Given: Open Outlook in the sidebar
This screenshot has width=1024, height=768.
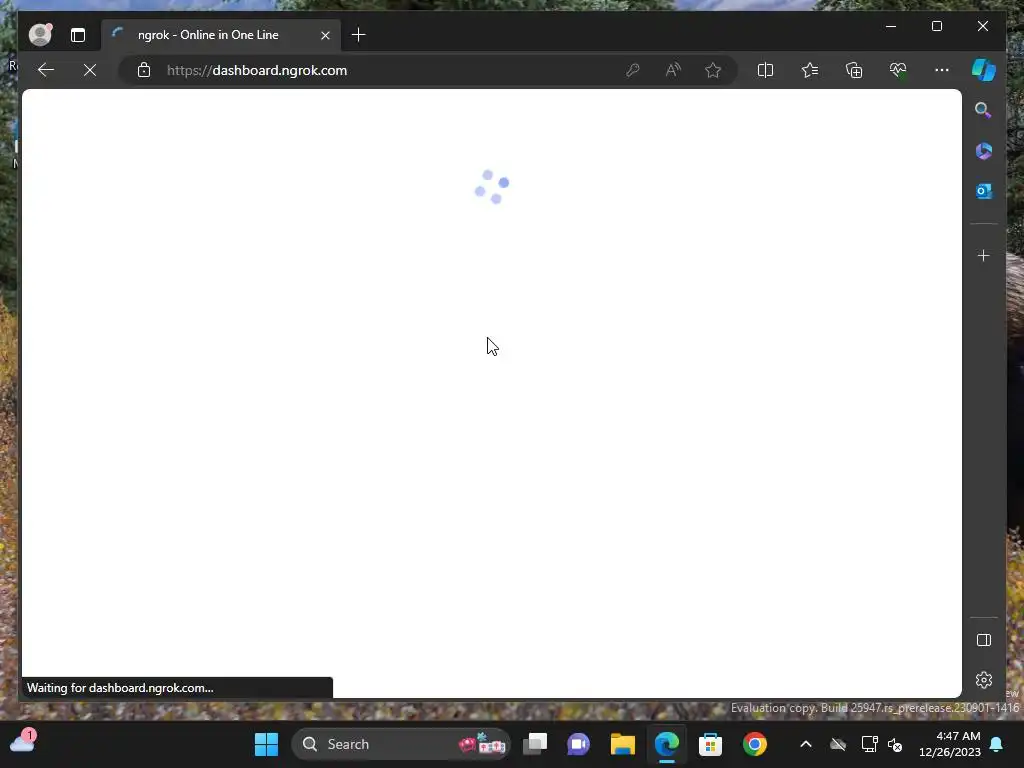Looking at the screenshot, I should tap(984, 191).
